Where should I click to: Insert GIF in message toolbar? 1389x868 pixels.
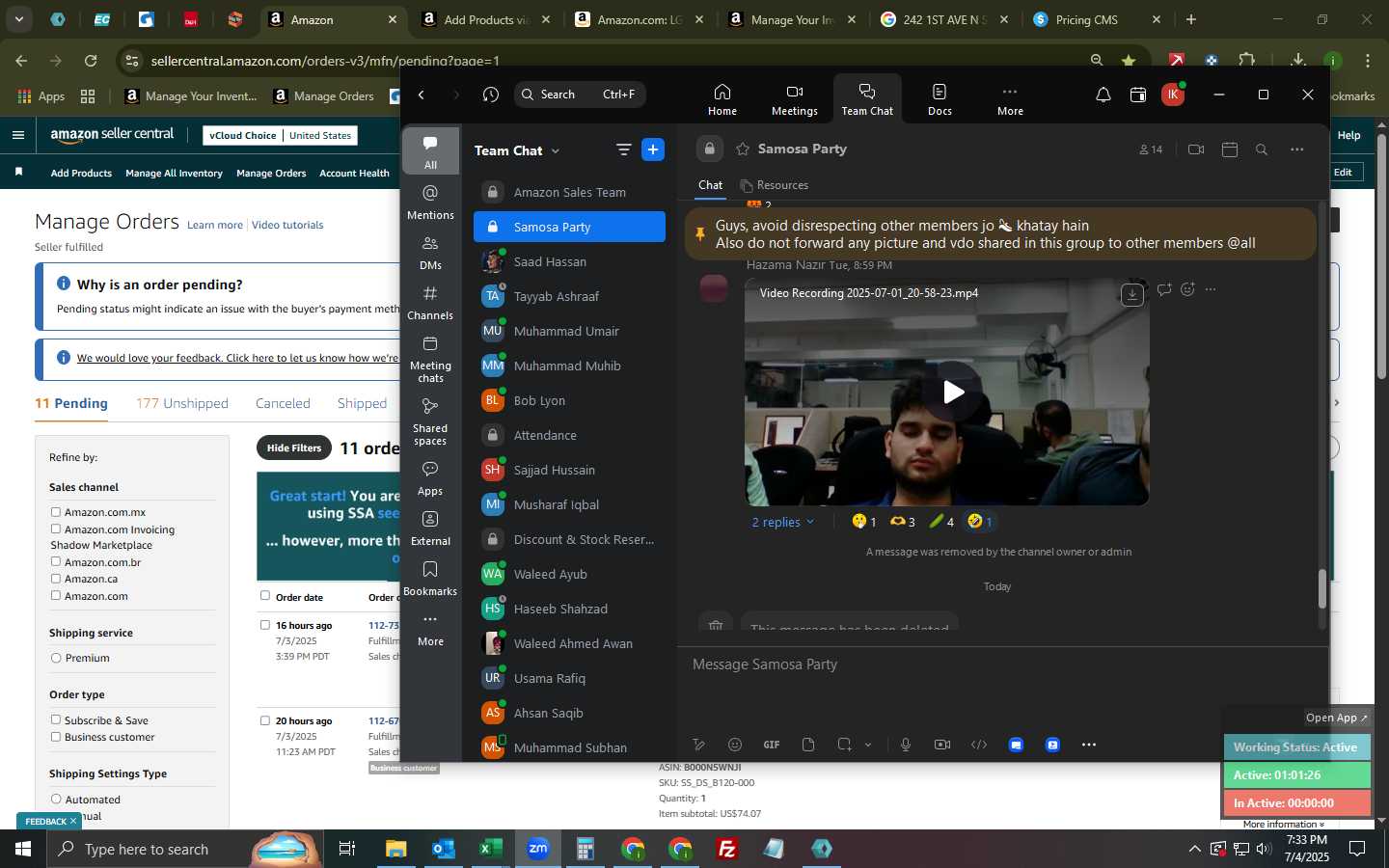[772, 745]
